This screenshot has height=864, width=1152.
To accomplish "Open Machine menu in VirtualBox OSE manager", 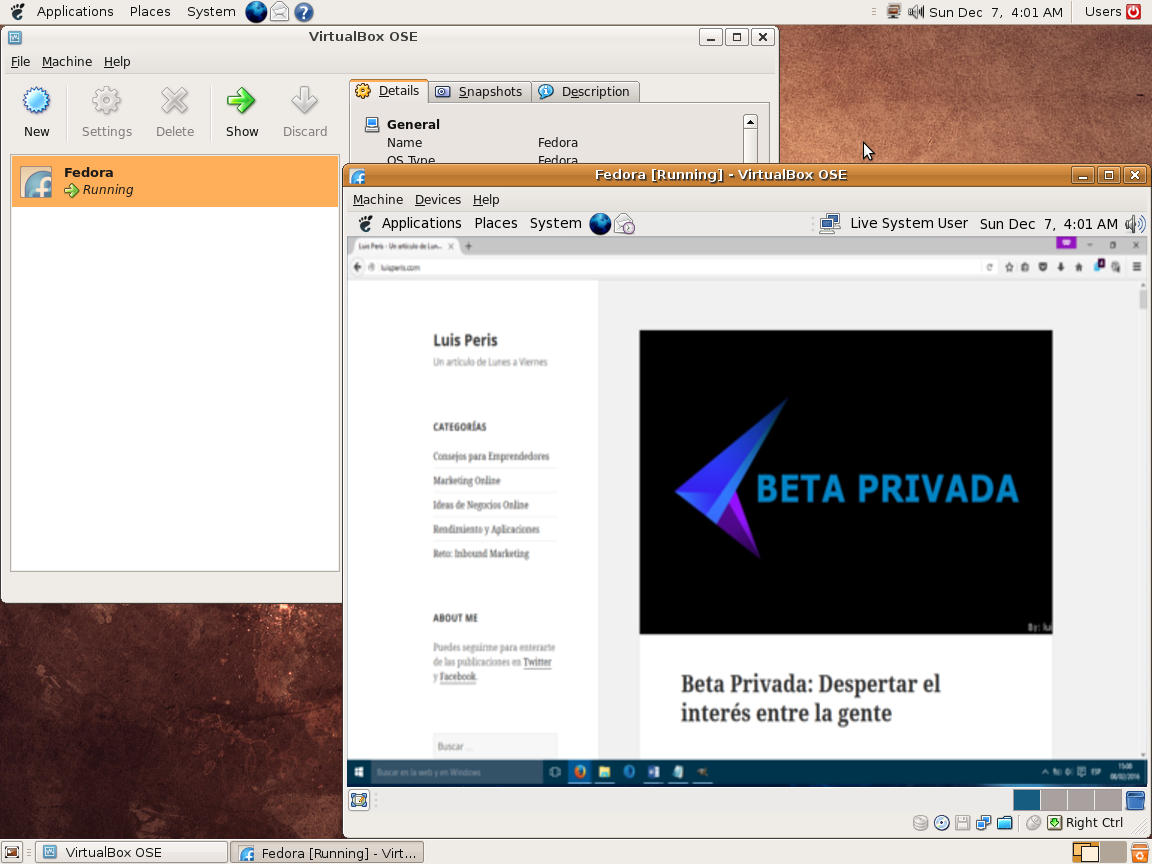I will (x=67, y=62).
